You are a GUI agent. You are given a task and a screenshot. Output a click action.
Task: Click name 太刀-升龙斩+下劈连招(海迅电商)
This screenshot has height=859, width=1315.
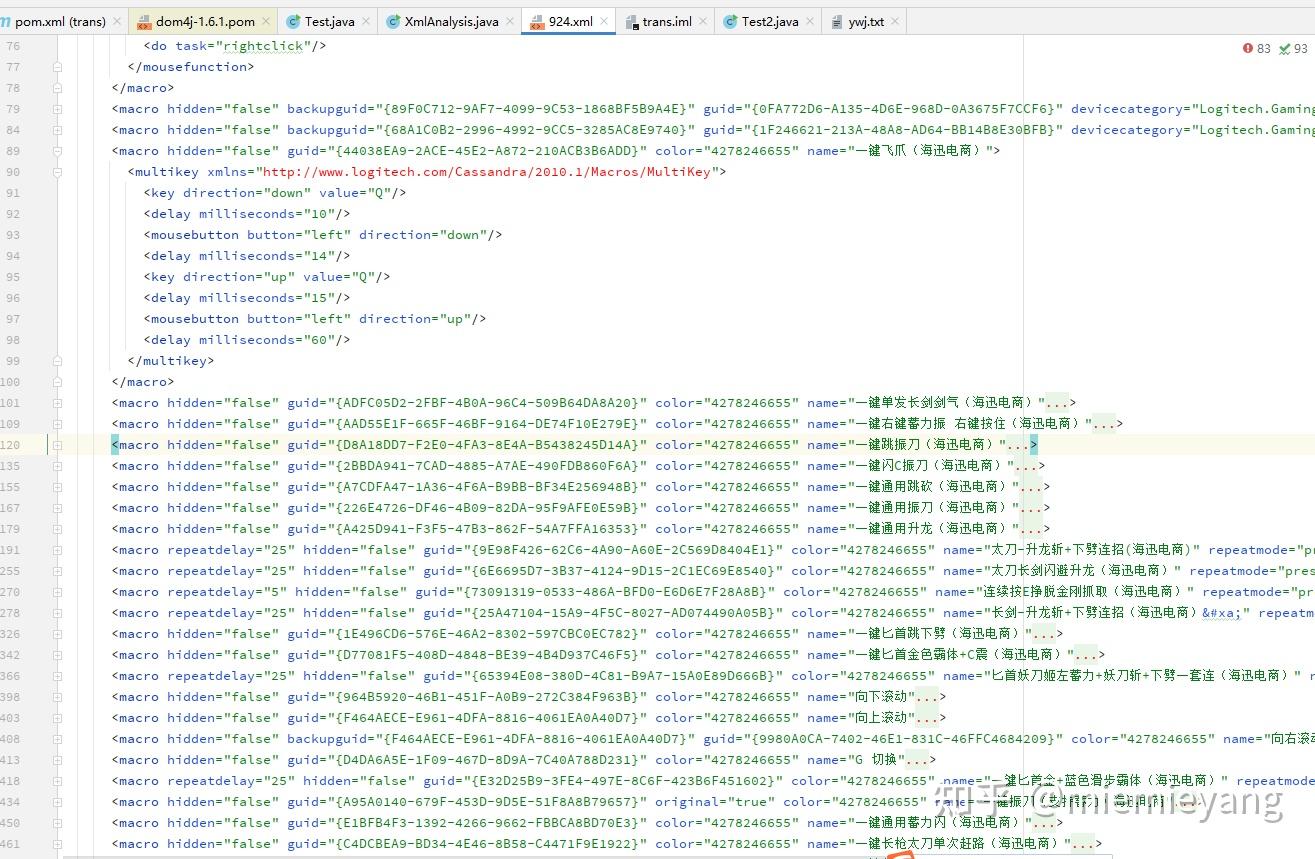pyautogui.click(x=1090, y=550)
